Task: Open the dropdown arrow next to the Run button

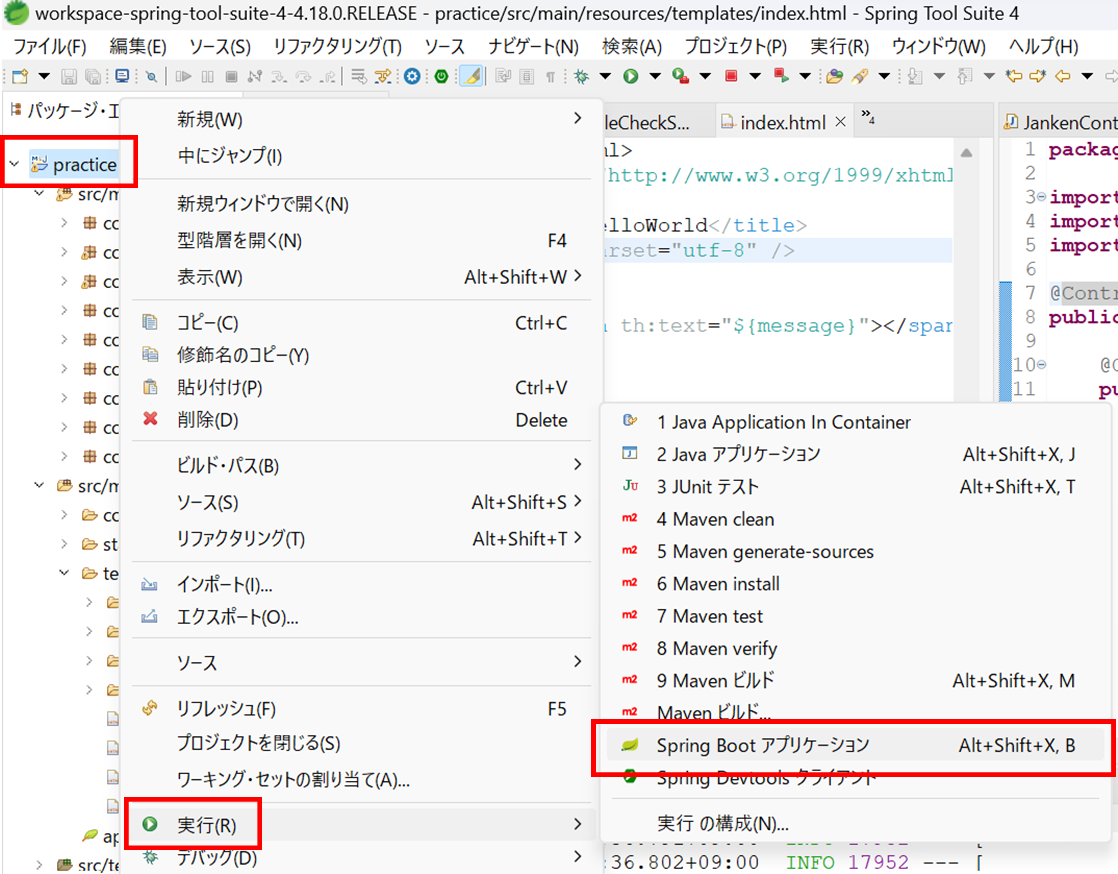Action: (654, 75)
